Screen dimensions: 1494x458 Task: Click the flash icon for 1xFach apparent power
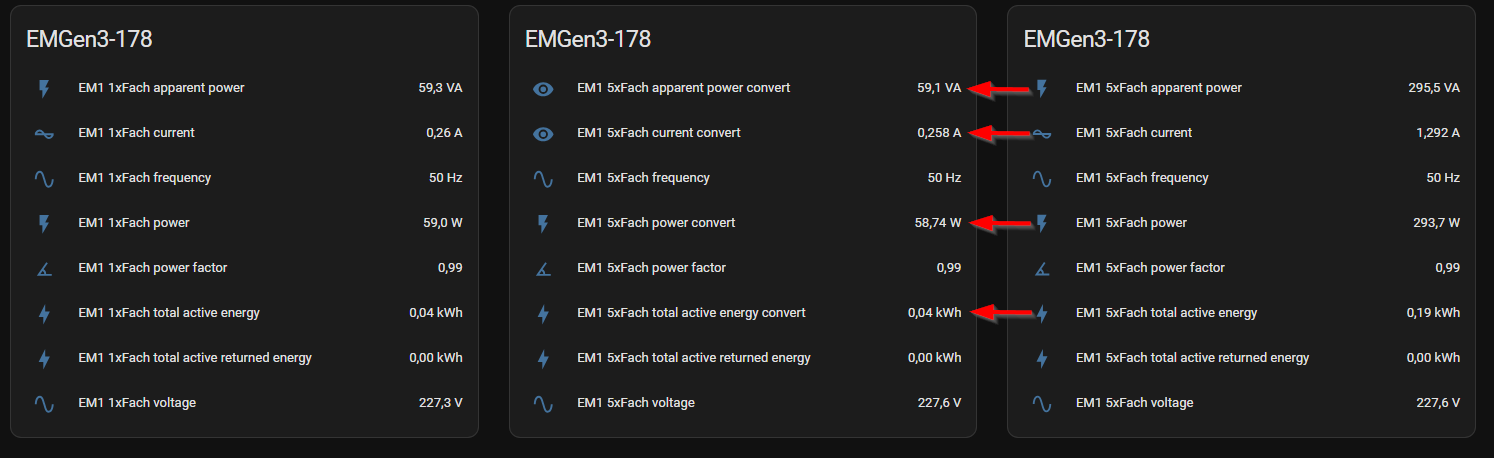pyautogui.click(x=43, y=88)
